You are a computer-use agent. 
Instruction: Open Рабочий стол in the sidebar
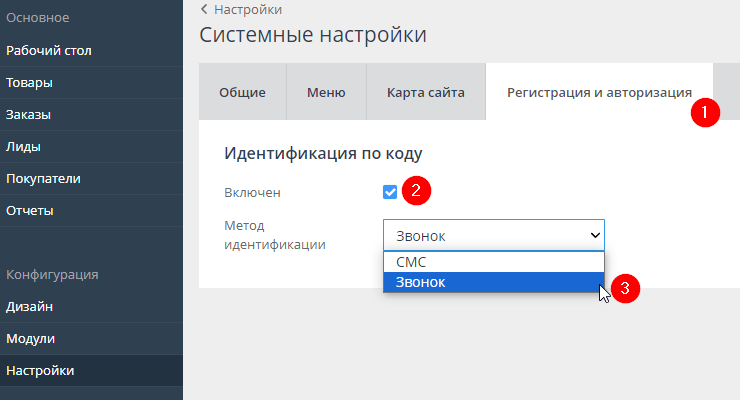click(x=50, y=50)
